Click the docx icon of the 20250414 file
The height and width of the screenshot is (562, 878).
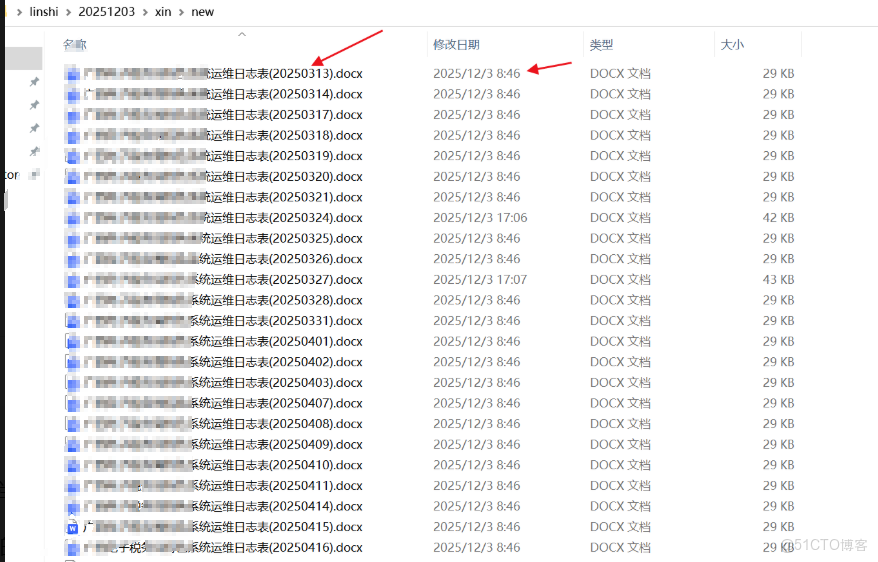pyautogui.click(x=72, y=507)
